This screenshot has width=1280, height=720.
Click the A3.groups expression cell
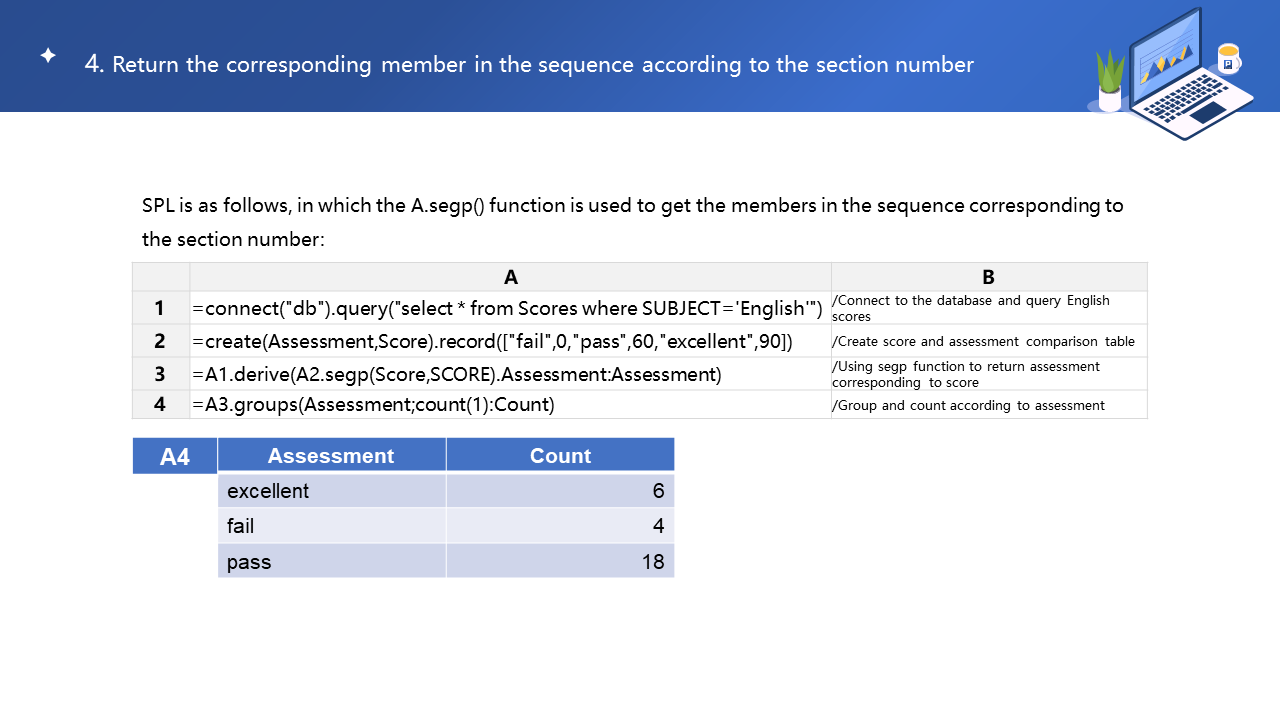[x=374, y=404]
